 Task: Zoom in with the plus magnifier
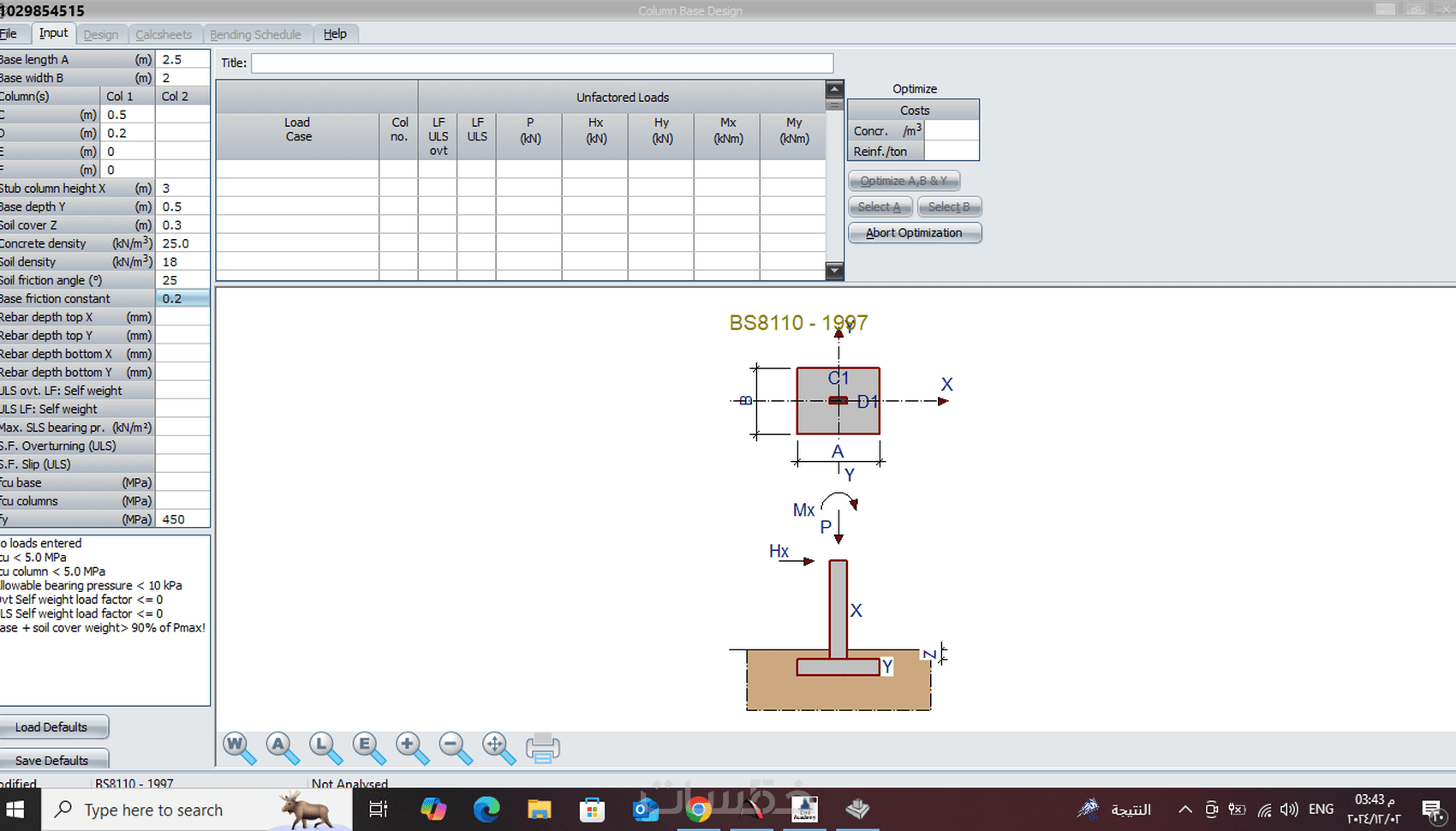tap(412, 748)
